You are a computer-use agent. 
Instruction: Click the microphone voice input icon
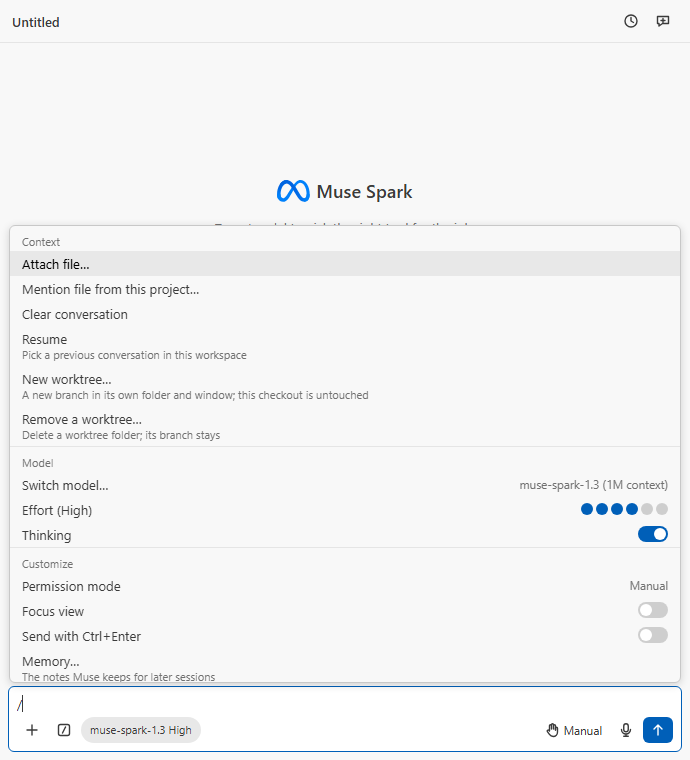[x=626, y=730]
